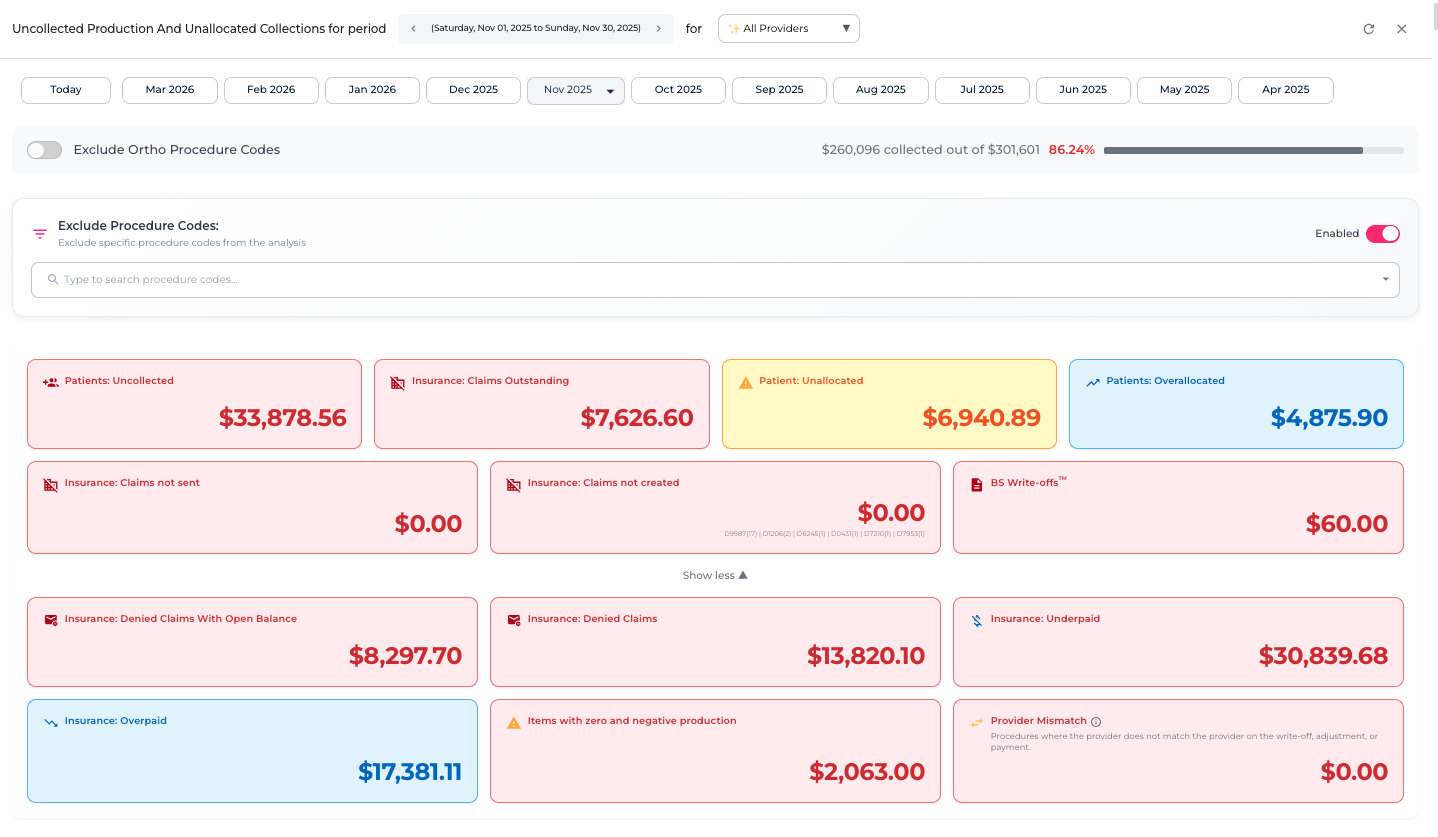Click the refresh icon at top right

click(1368, 29)
